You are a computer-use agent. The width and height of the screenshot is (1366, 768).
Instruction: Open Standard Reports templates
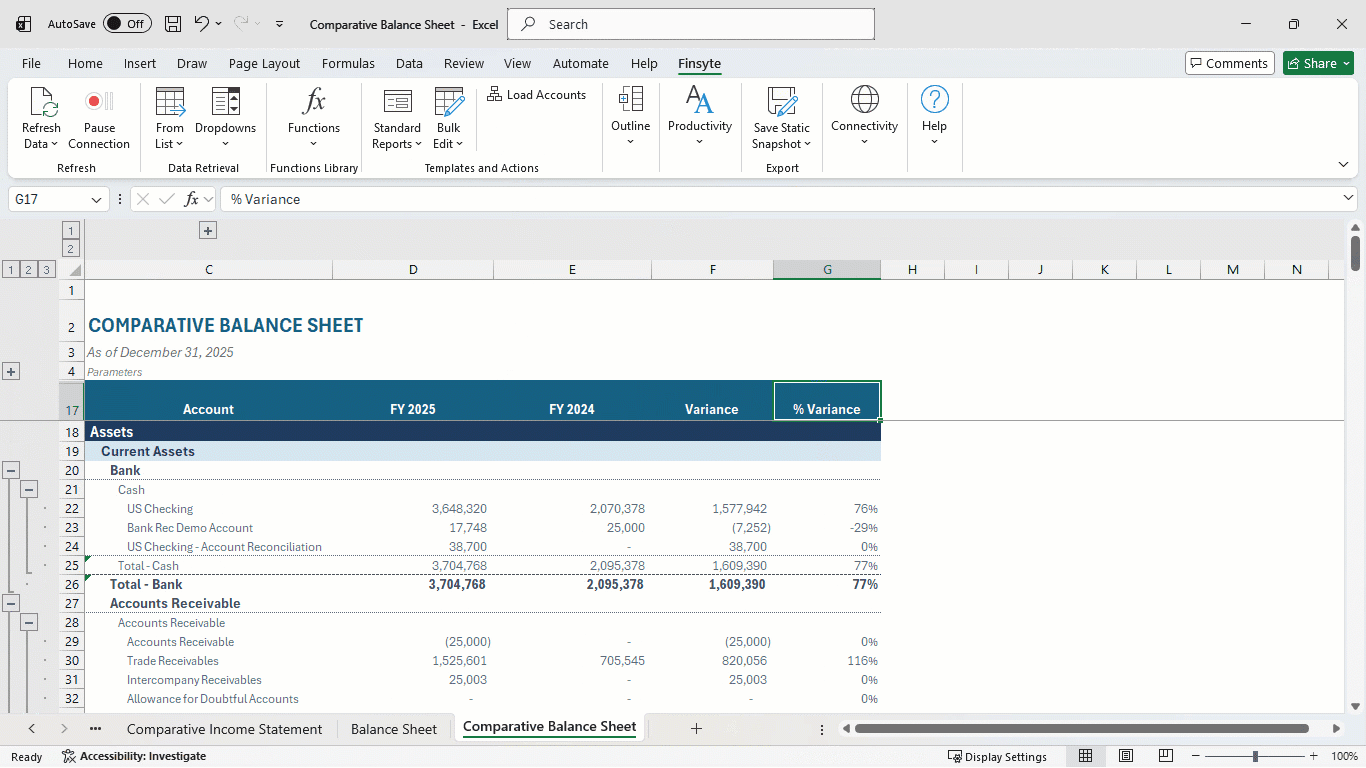[397, 118]
